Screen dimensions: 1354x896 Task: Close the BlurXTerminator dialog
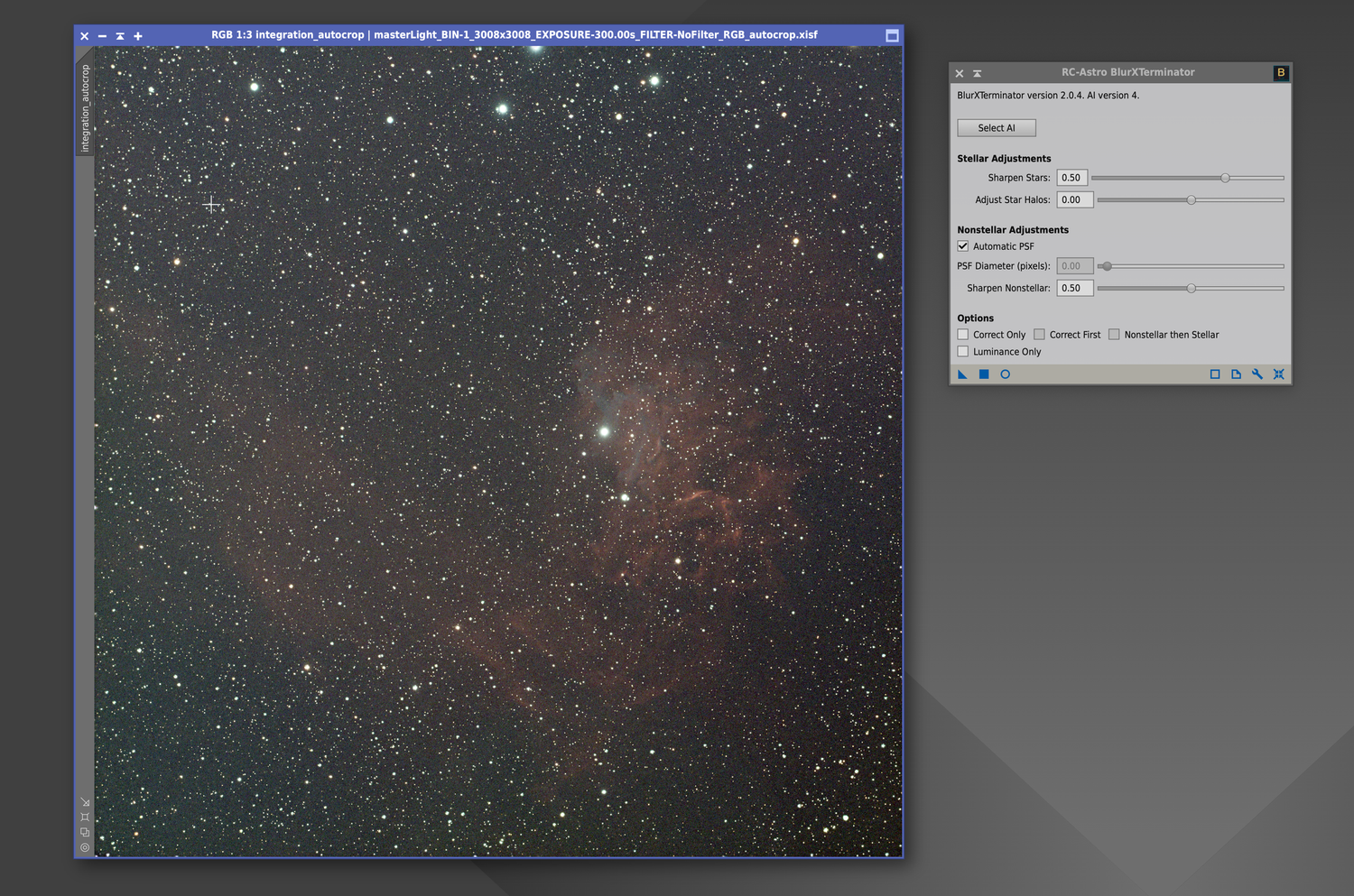tap(960, 73)
